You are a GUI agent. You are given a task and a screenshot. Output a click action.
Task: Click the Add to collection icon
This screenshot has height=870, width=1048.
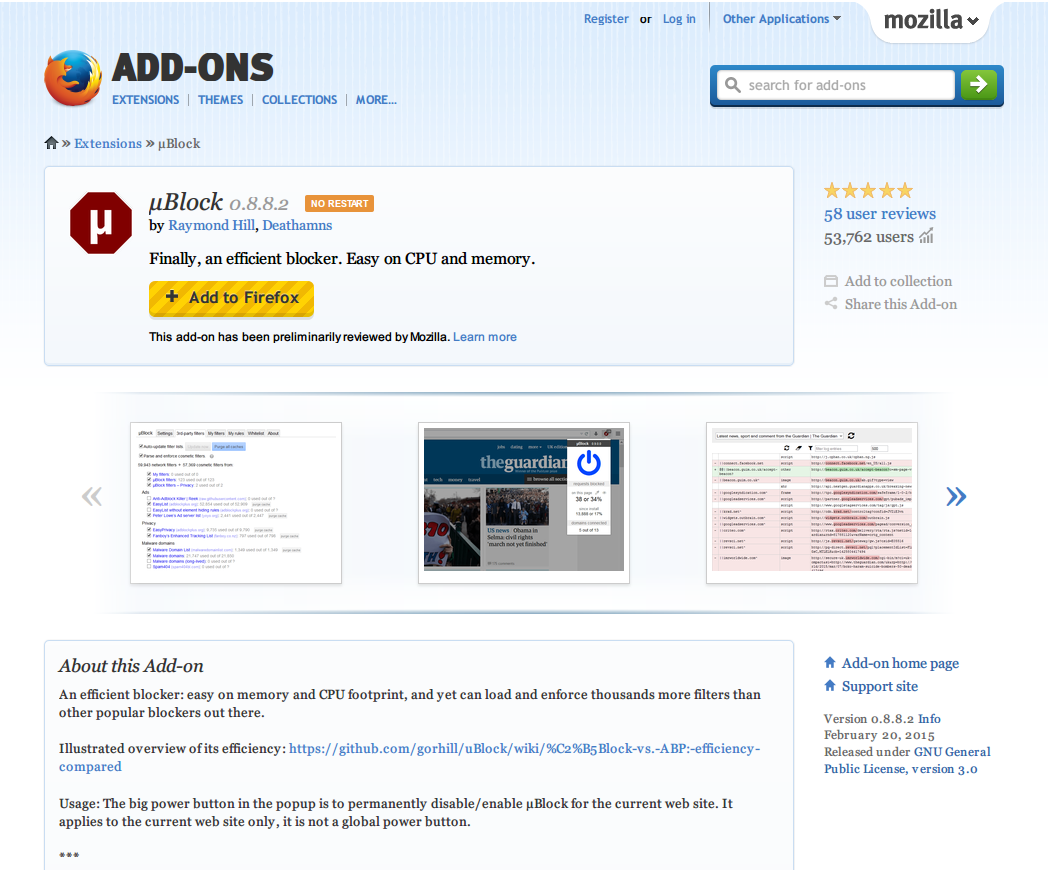point(831,281)
